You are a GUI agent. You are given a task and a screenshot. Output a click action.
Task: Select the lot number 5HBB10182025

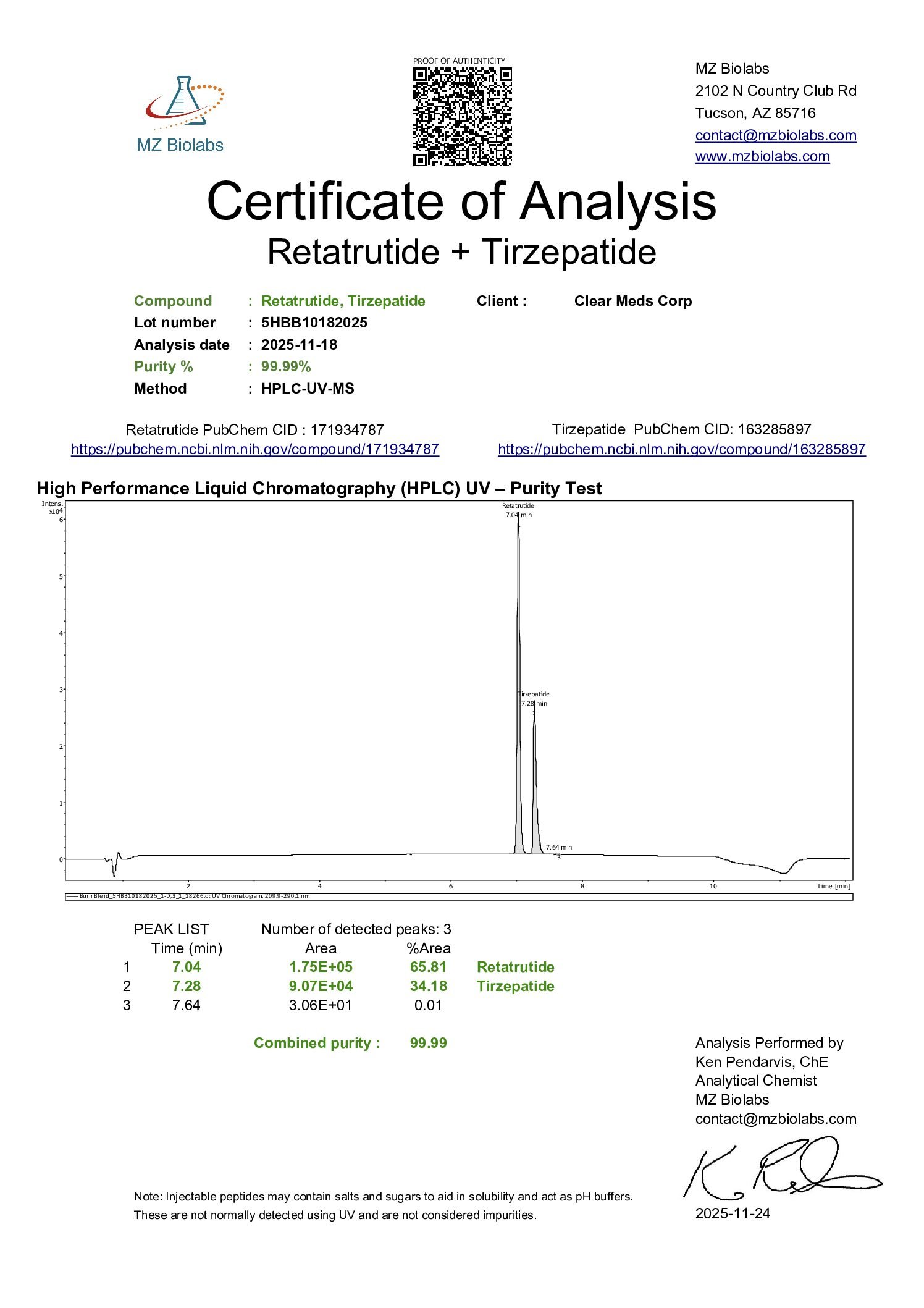(314, 323)
